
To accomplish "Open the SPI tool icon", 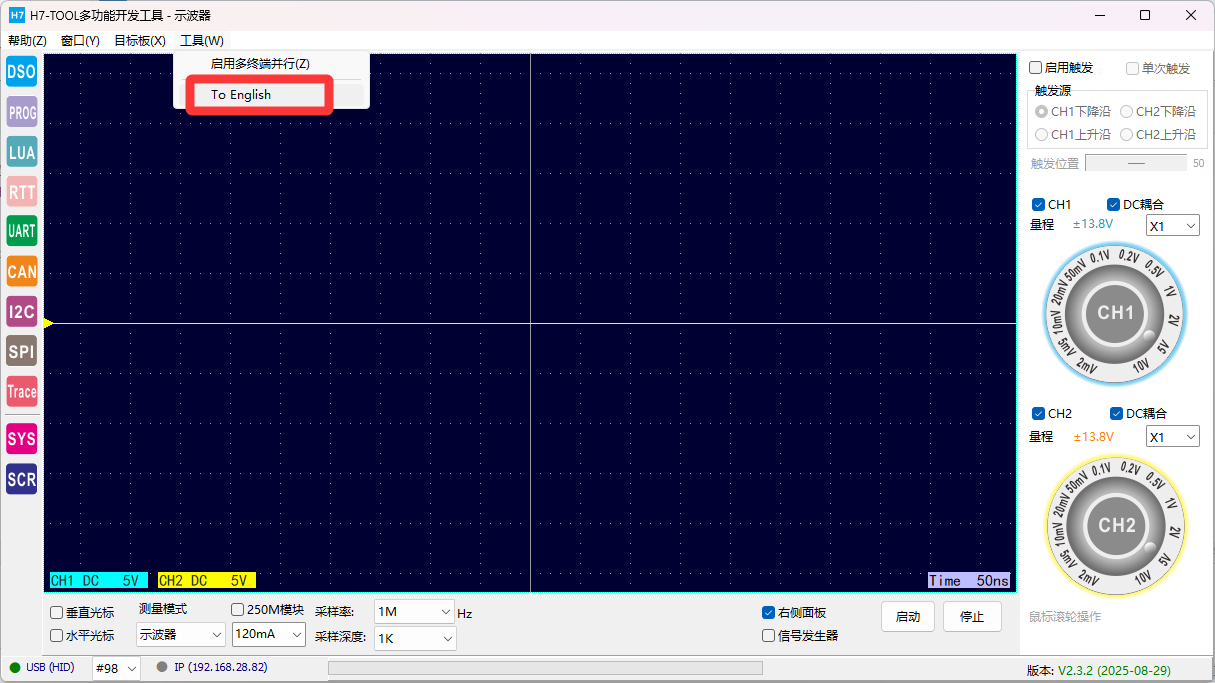I will click(x=21, y=351).
